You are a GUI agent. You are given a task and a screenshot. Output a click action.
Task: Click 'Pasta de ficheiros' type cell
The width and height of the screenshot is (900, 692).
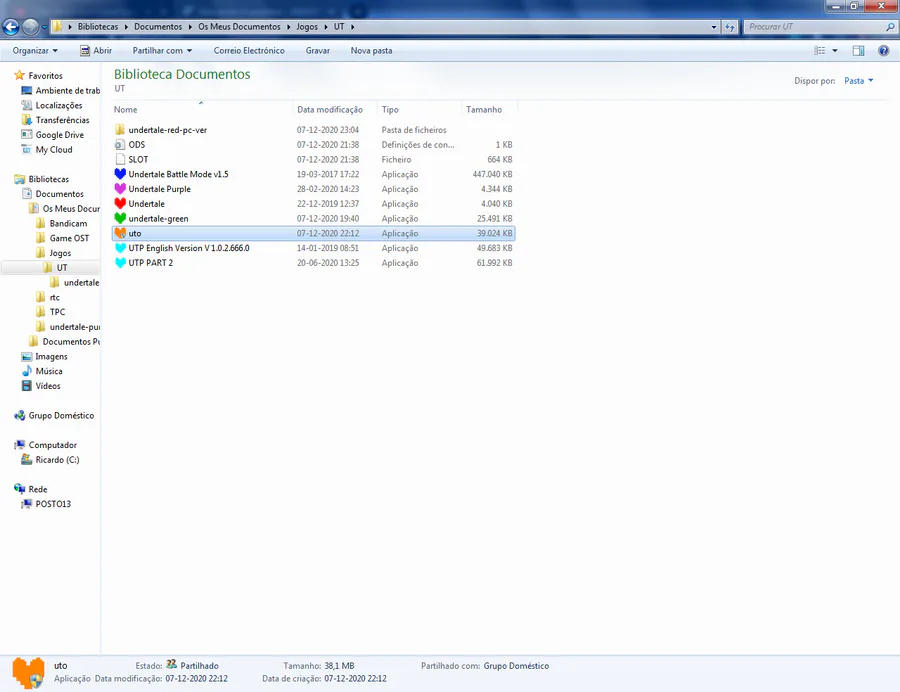point(414,130)
